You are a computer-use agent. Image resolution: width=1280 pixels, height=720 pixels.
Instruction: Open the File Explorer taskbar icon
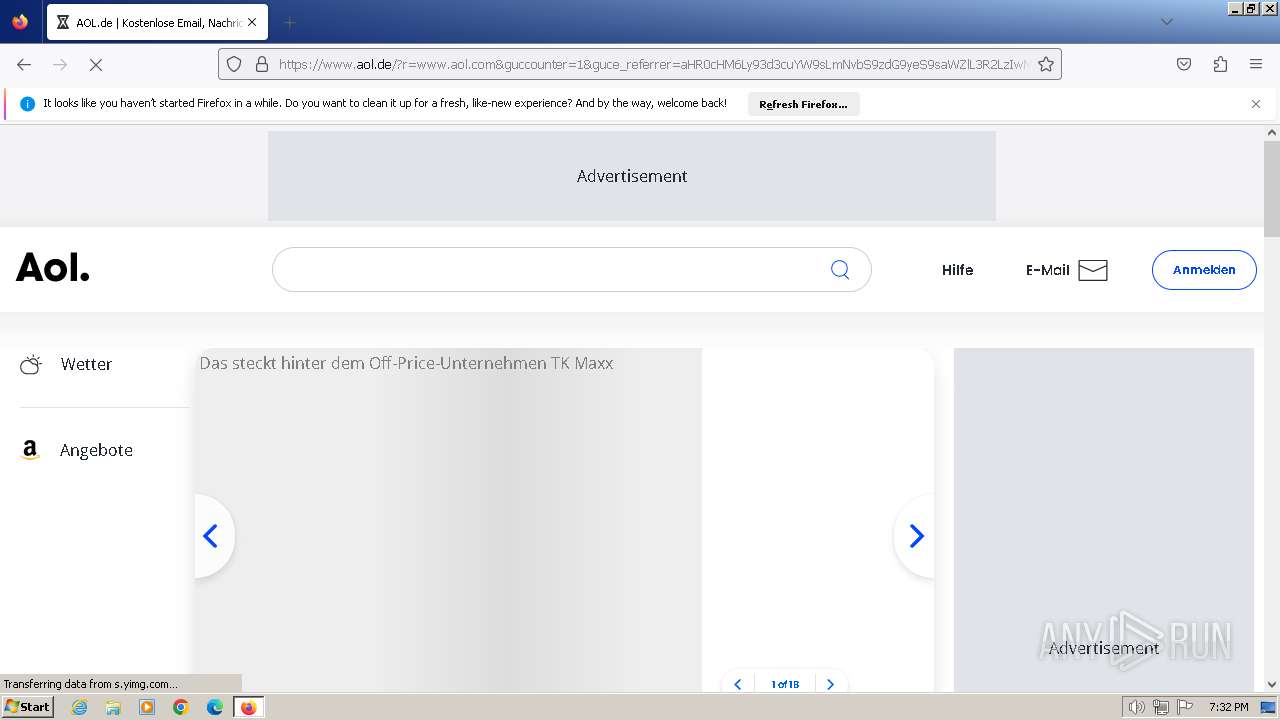point(113,707)
